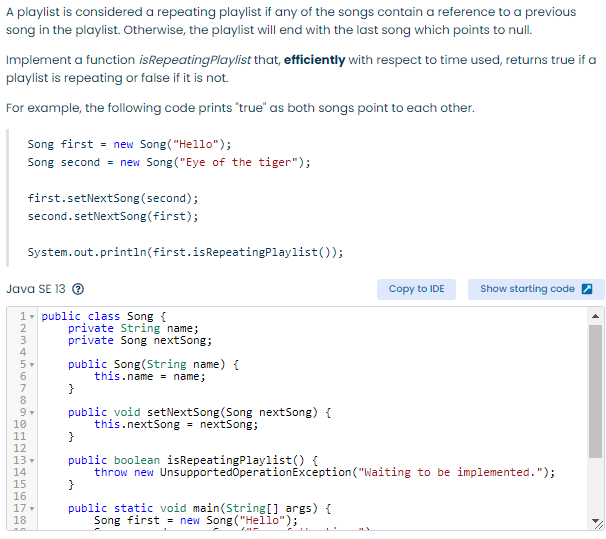Click line number 4 in the gutter
This screenshot has height=539, width=606.
(x=23, y=352)
